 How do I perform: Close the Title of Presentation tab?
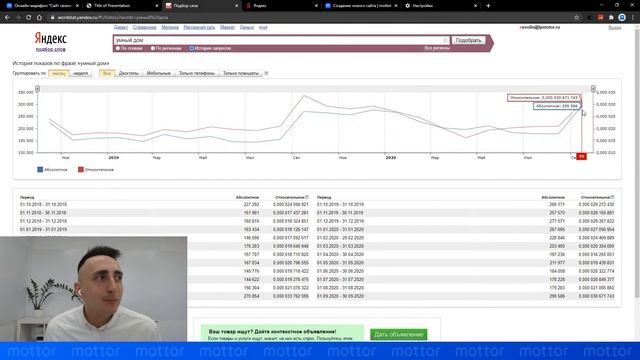pos(157,6)
